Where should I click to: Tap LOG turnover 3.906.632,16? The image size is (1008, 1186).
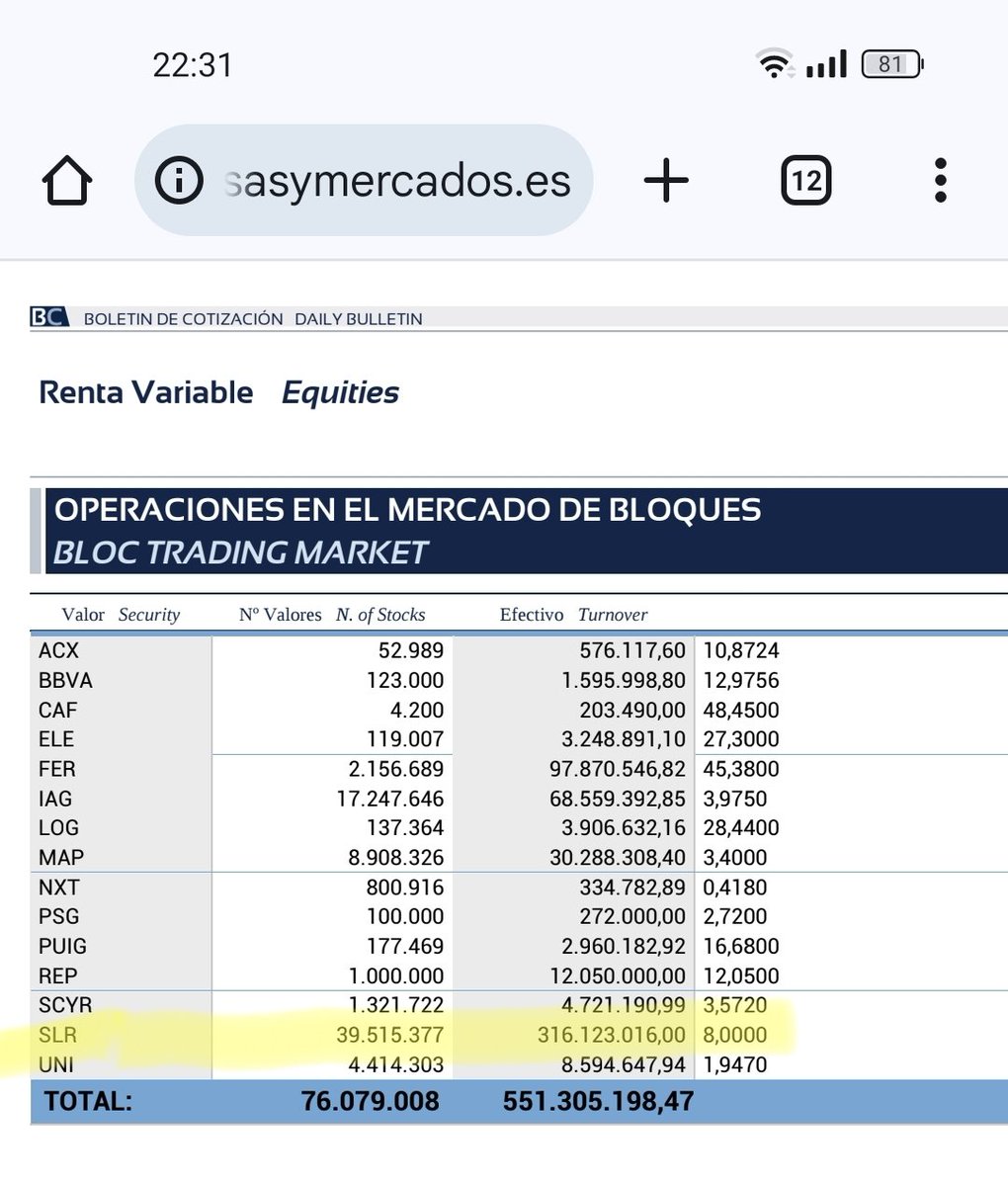(624, 828)
